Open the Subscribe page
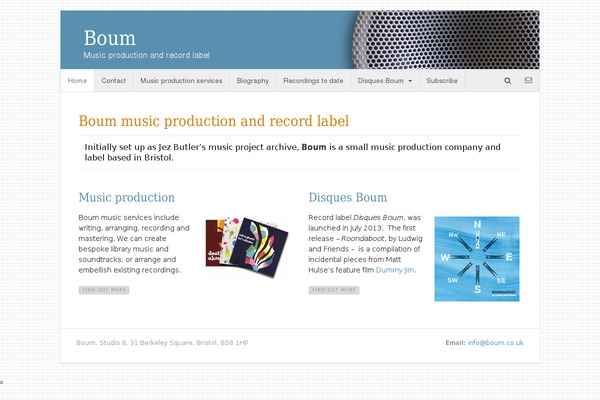The height and width of the screenshot is (400, 600). [442, 81]
